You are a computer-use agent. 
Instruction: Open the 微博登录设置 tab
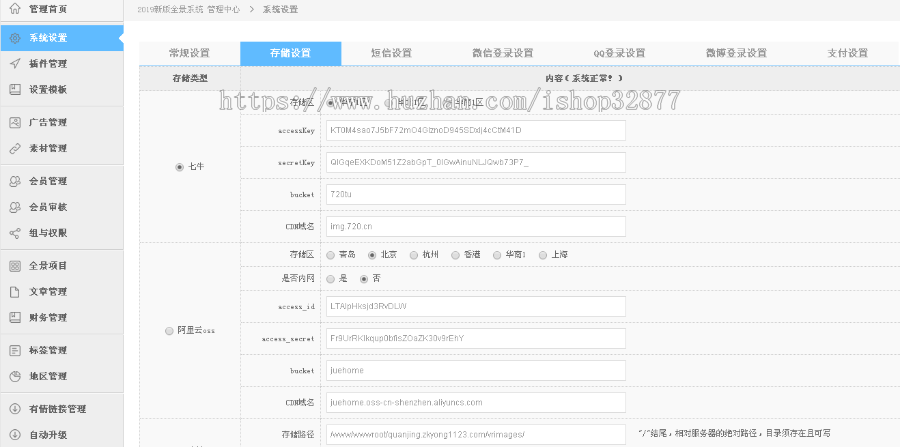click(736, 53)
